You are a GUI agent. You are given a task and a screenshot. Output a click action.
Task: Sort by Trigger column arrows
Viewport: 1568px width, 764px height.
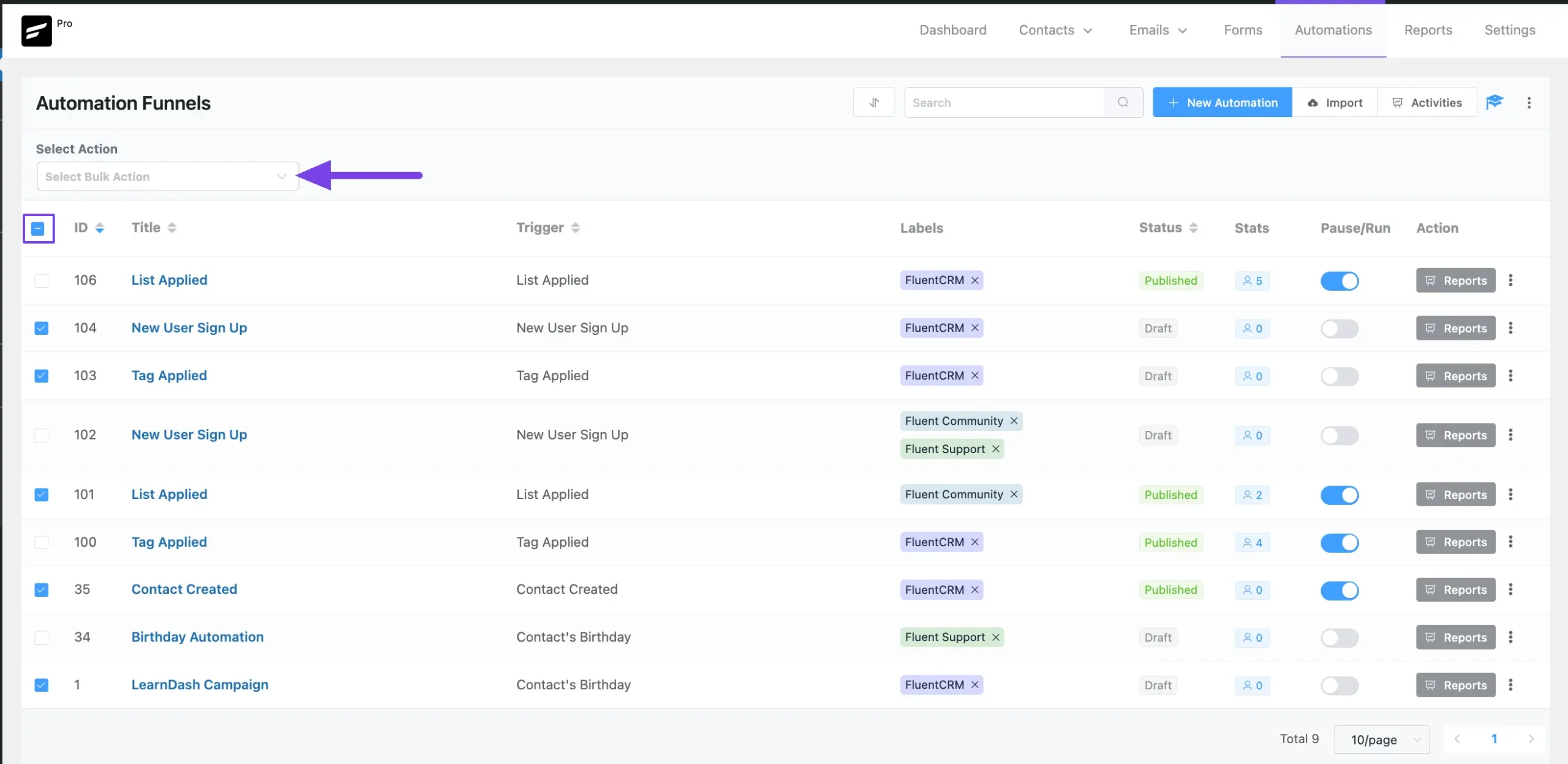tap(575, 228)
